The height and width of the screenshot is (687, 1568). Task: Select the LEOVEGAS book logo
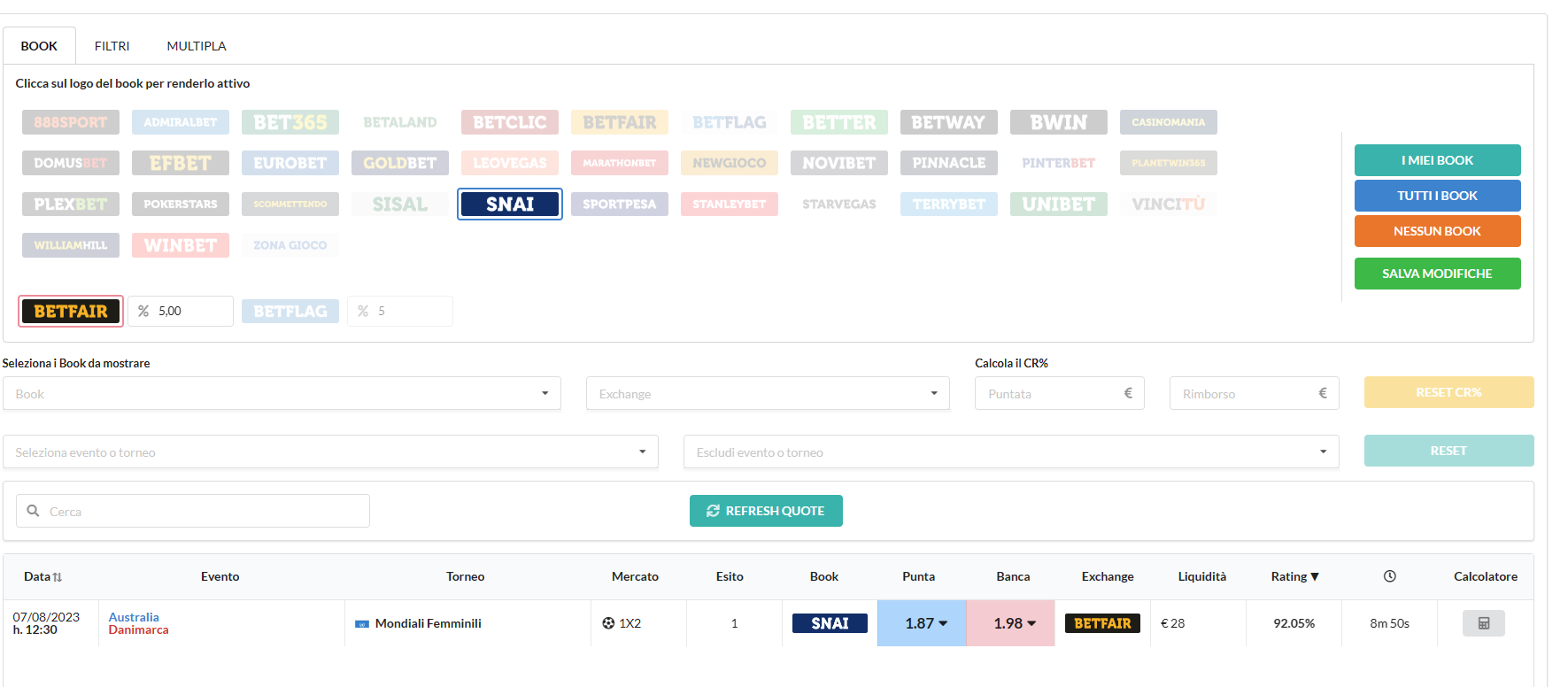pyautogui.click(x=510, y=163)
